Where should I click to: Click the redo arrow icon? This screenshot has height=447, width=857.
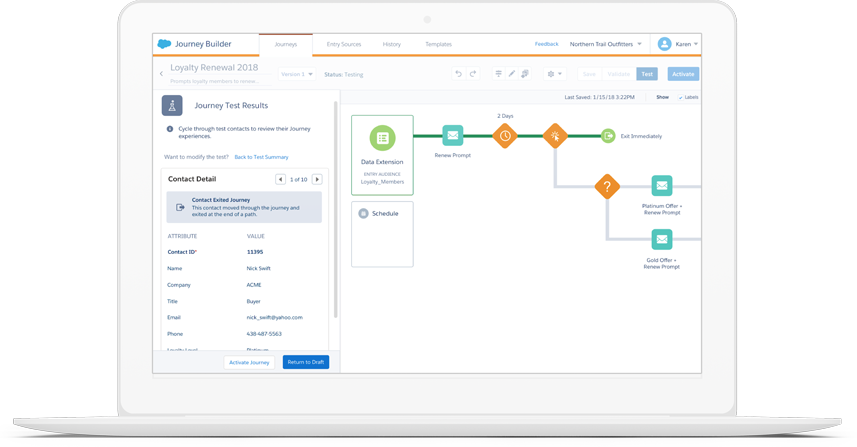[x=473, y=74]
